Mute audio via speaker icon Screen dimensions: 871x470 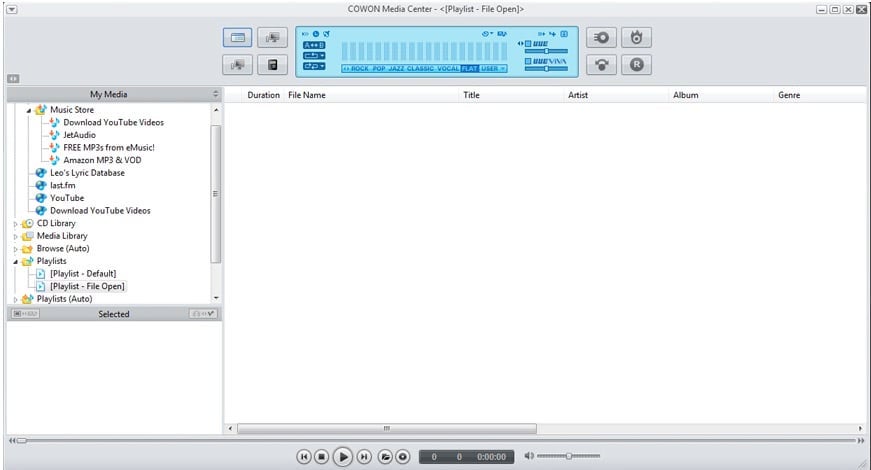tap(529, 456)
